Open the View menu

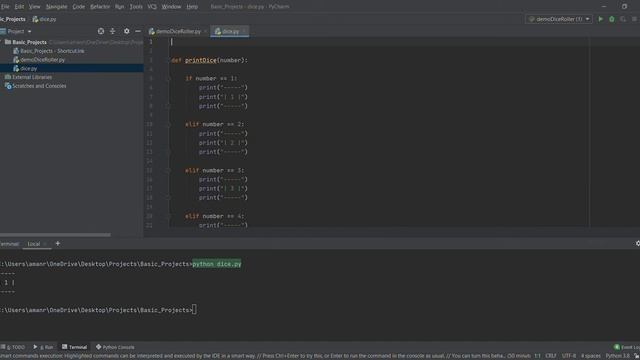tap(34, 7)
